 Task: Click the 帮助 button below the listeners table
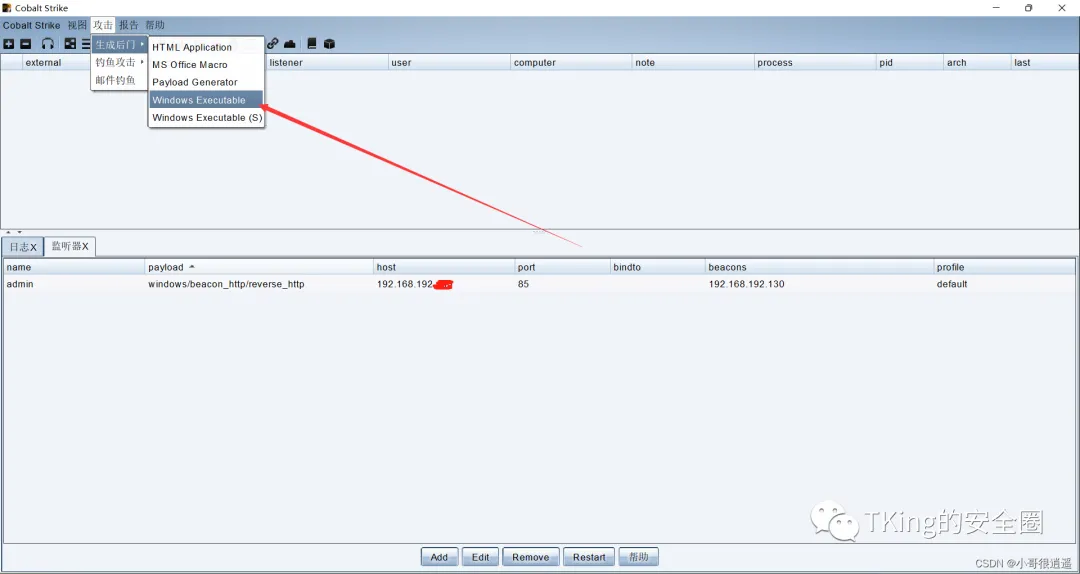(x=638, y=557)
